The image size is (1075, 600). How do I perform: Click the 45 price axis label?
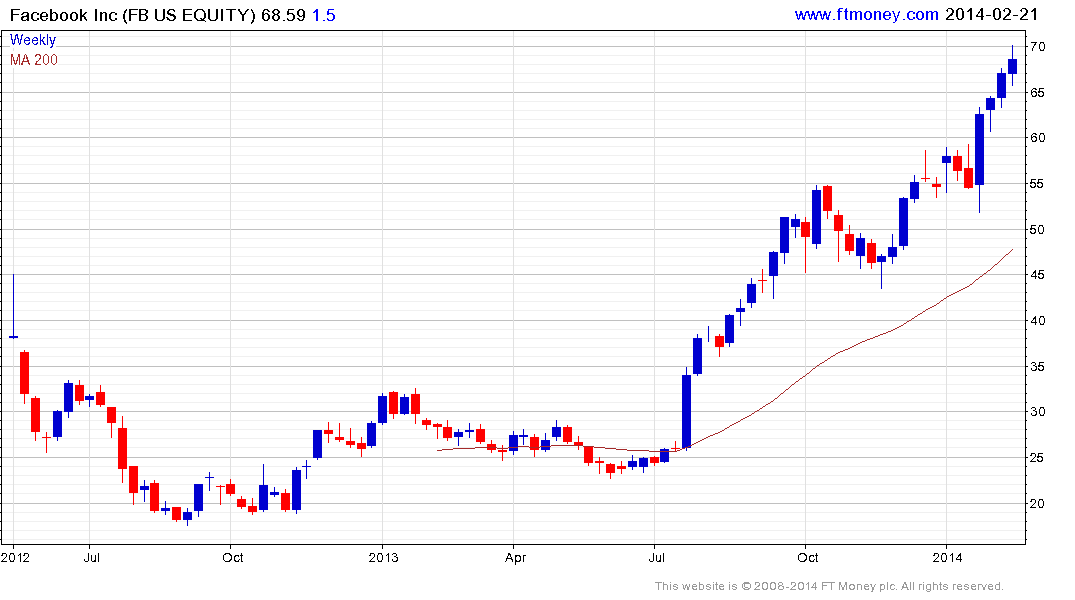click(1037, 275)
